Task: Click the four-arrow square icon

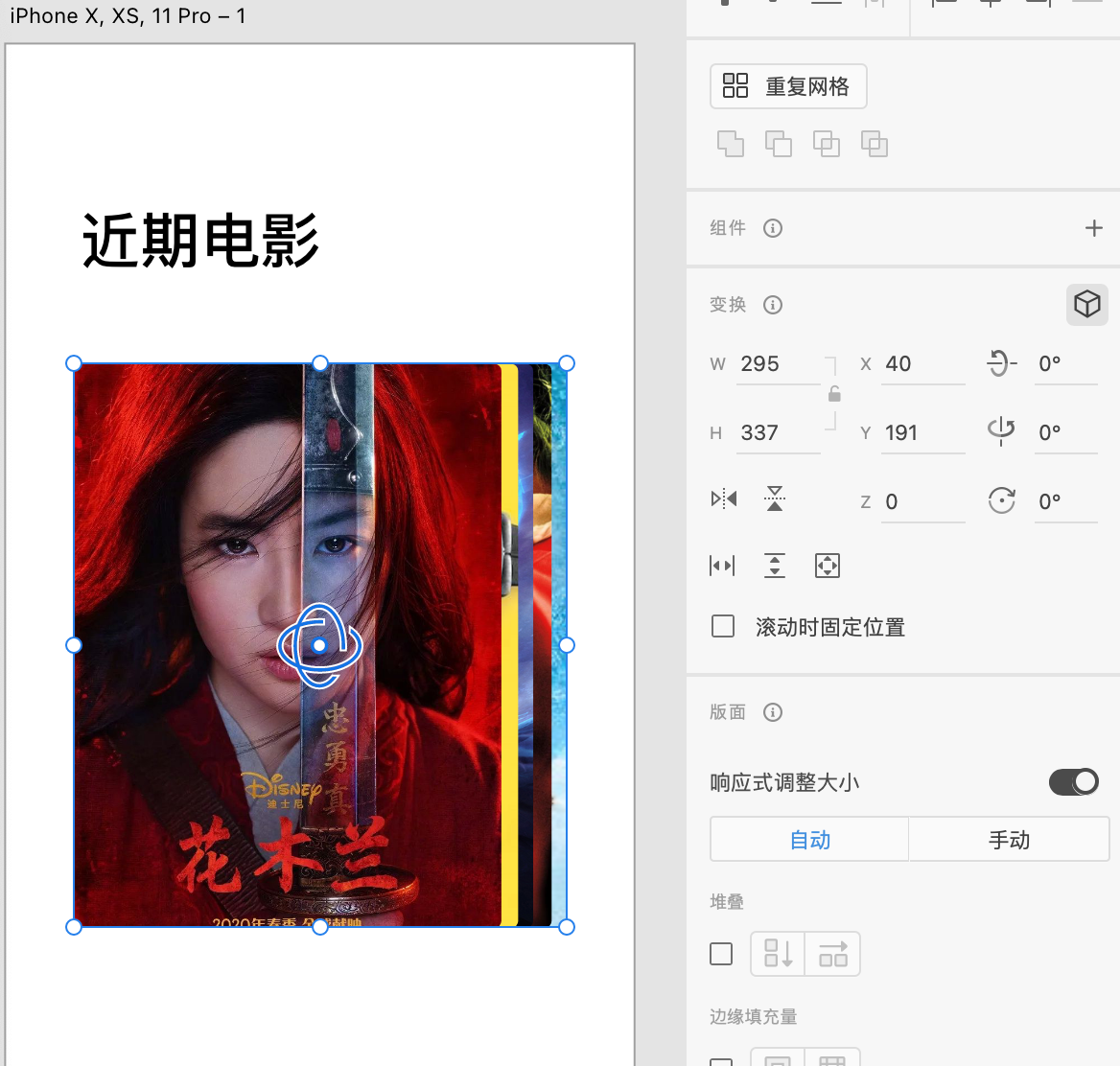Action: [x=828, y=567]
